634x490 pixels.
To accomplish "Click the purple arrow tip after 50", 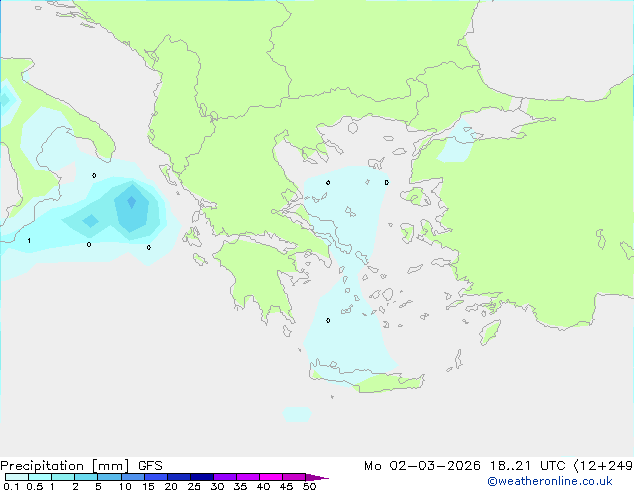I will [x=318, y=477].
